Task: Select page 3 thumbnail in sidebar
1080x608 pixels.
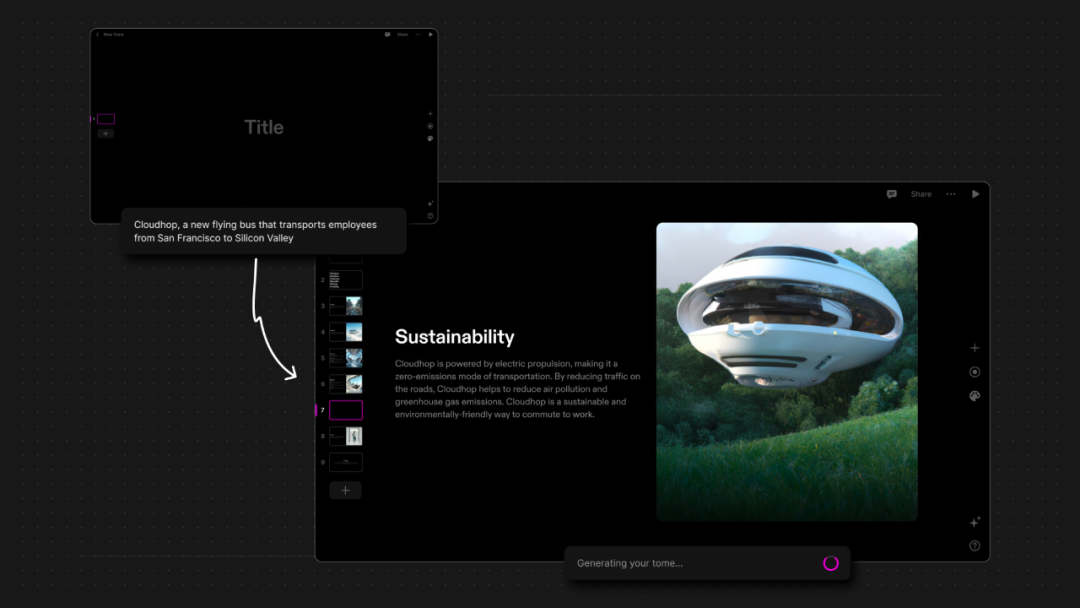Action: (346, 306)
